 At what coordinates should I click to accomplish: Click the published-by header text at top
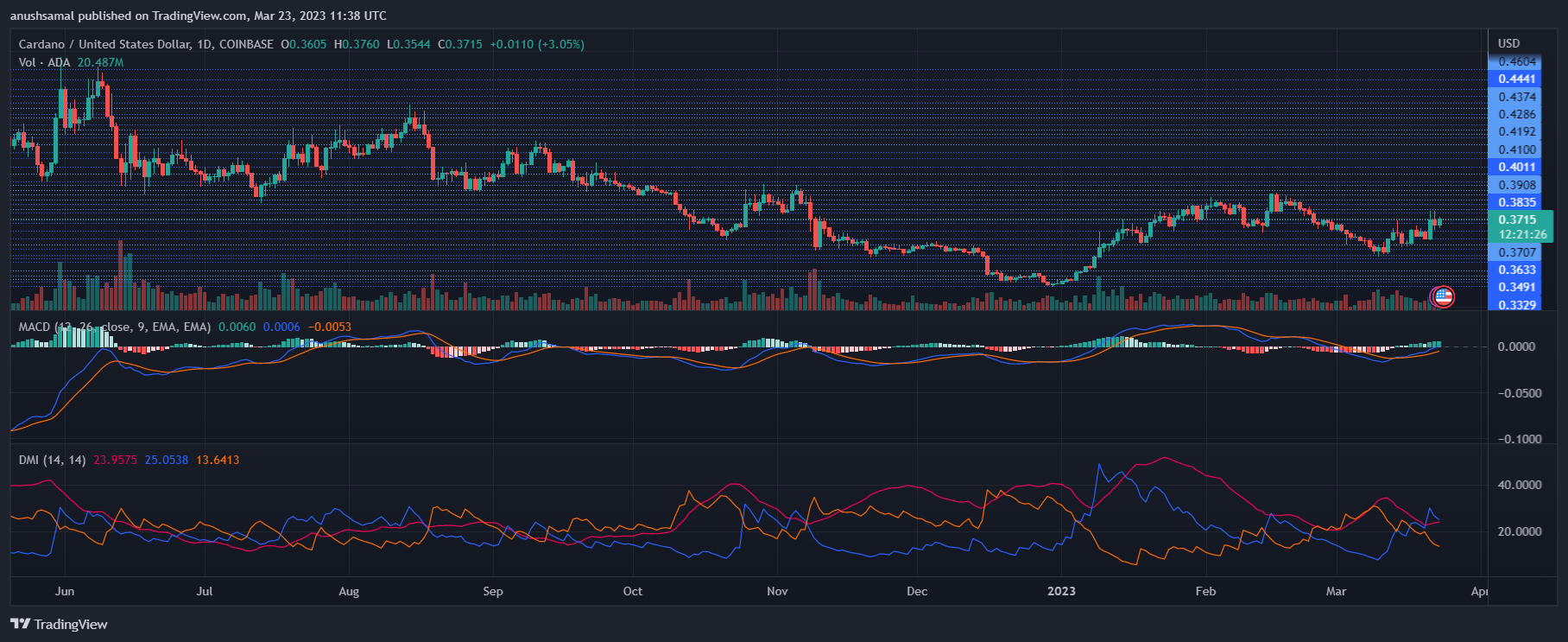(x=199, y=16)
